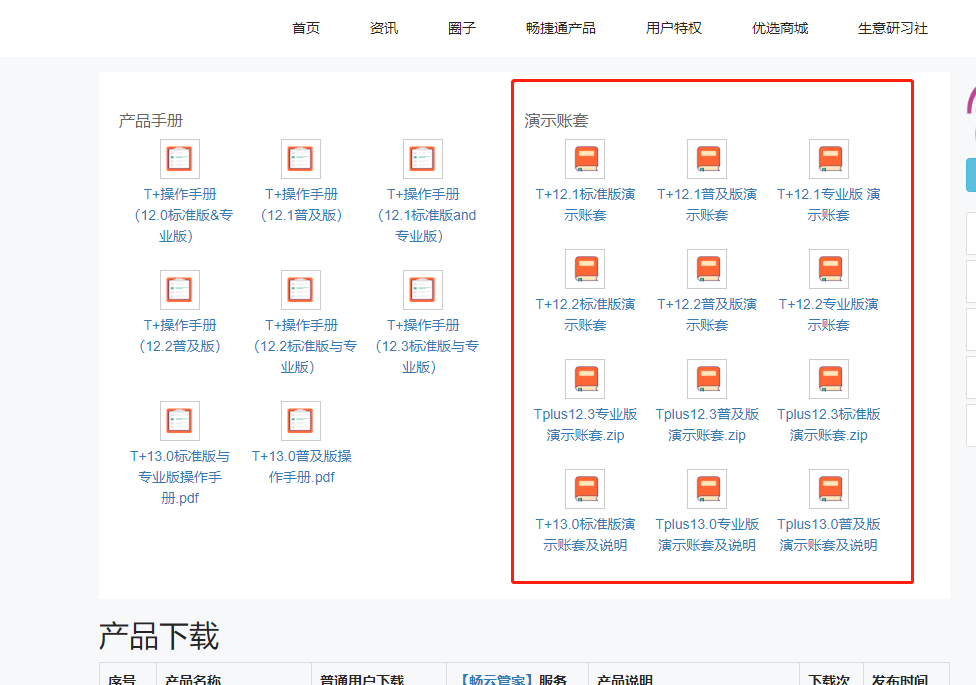Open the 用户特权 menu item
The width and height of the screenshot is (976, 685).
tap(673, 28)
